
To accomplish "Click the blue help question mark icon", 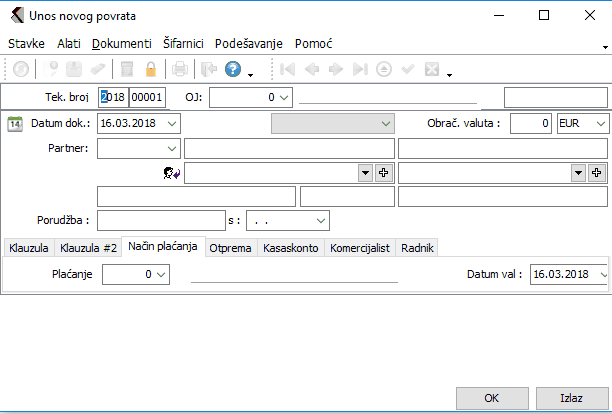I will coord(232,69).
